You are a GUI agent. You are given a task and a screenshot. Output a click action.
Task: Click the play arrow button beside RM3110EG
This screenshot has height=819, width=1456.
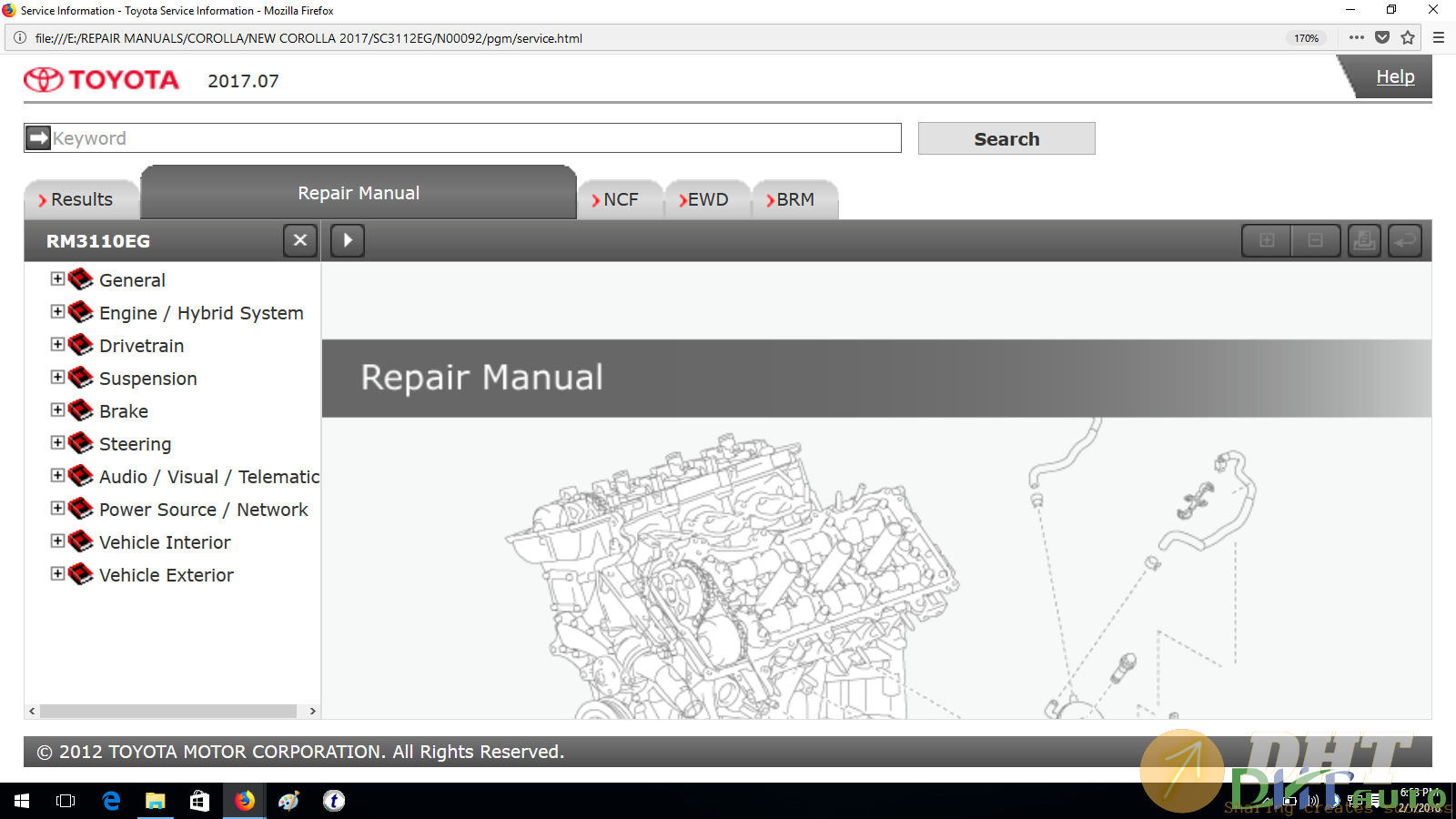point(348,241)
